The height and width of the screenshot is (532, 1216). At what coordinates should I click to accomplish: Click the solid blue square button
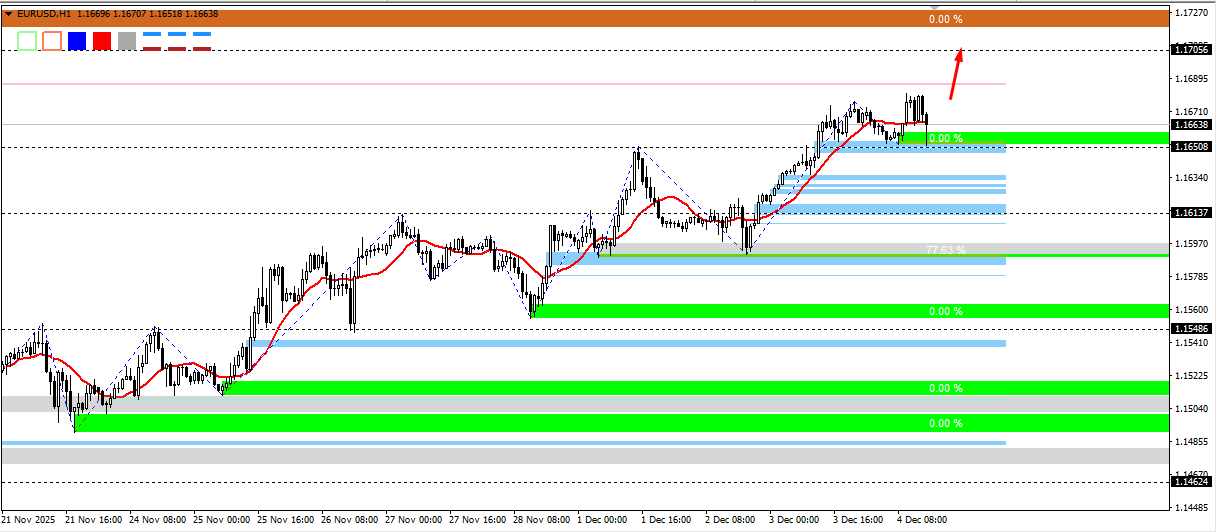point(77,41)
